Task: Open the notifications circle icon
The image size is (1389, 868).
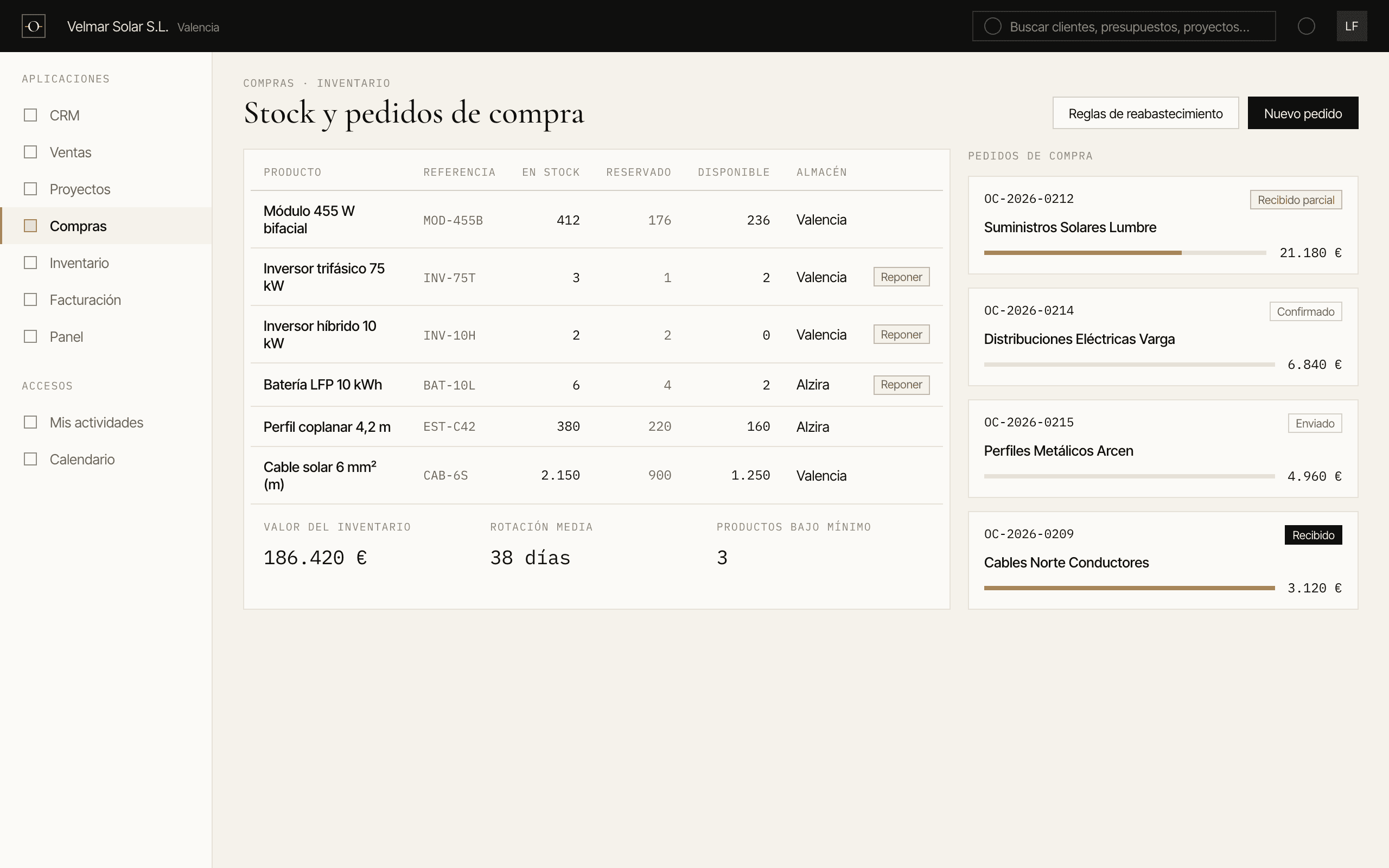Action: [x=1307, y=26]
